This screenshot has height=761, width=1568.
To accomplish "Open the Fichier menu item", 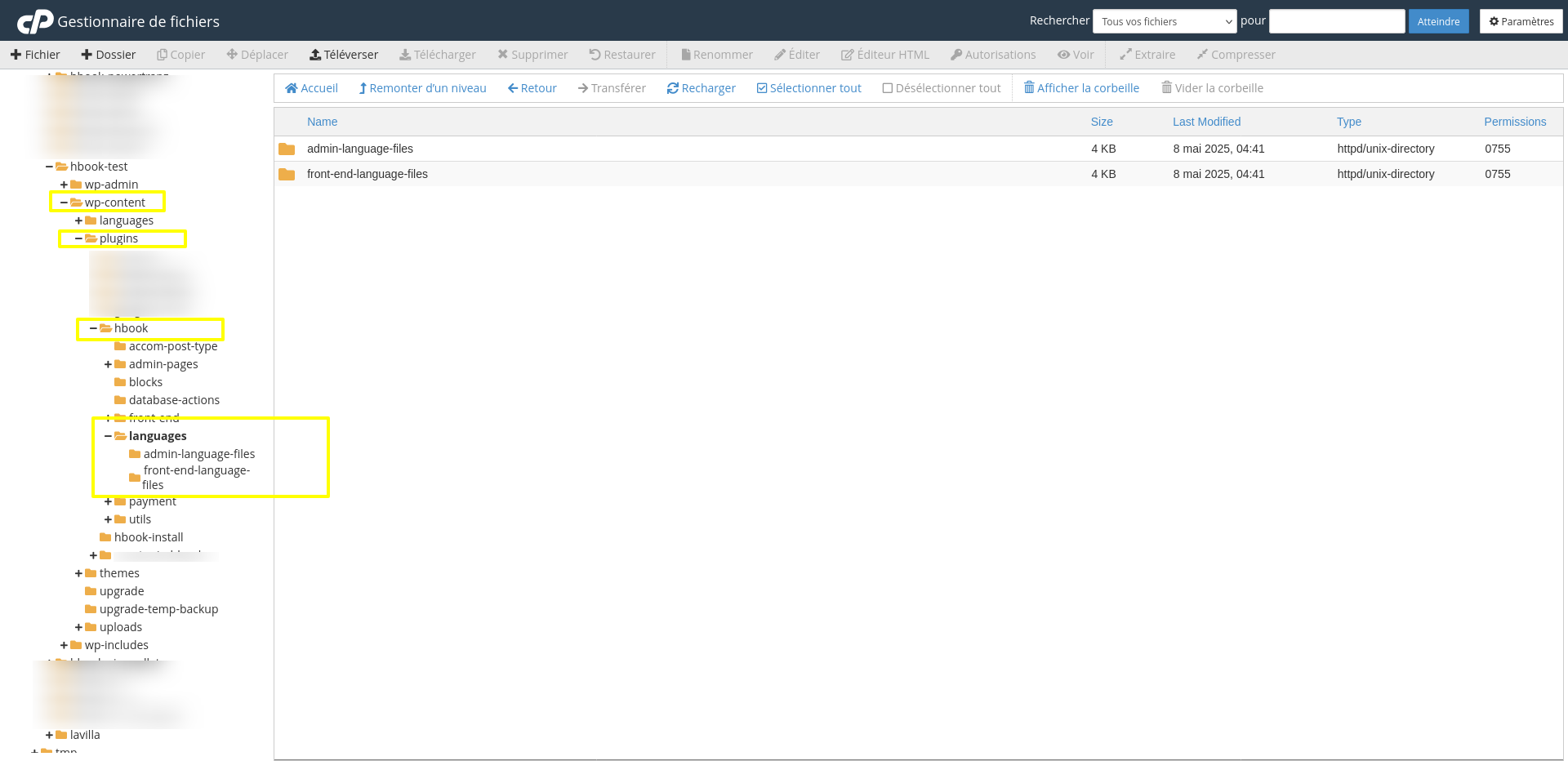I will (35, 54).
